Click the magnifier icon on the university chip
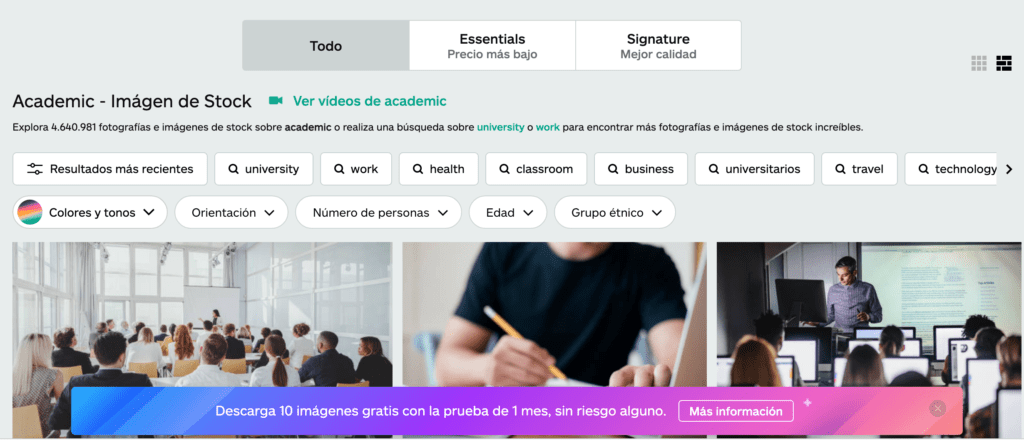This screenshot has height=440, width=1024. (x=233, y=169)
